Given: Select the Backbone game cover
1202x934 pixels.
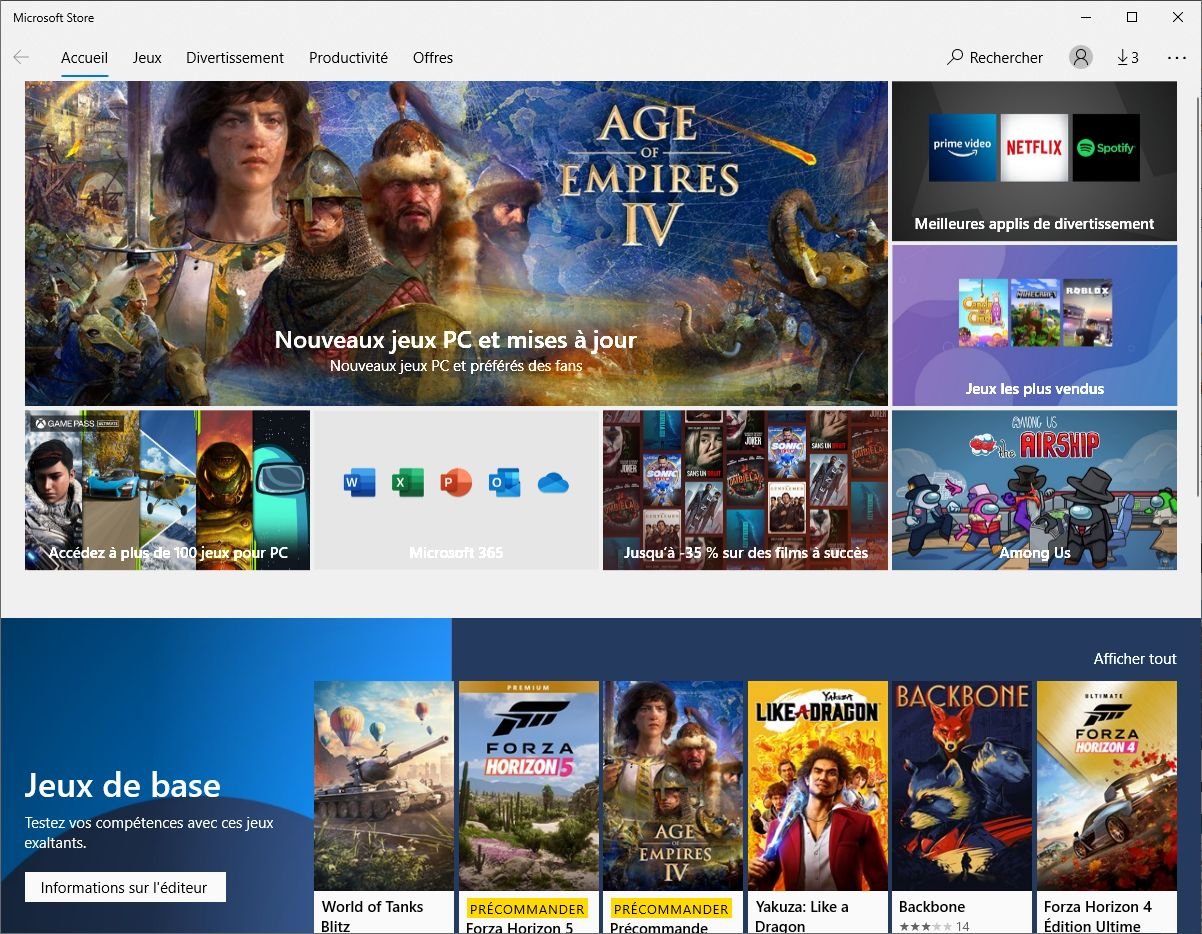Looking at the screenshot, I should [x=961, y=785].
